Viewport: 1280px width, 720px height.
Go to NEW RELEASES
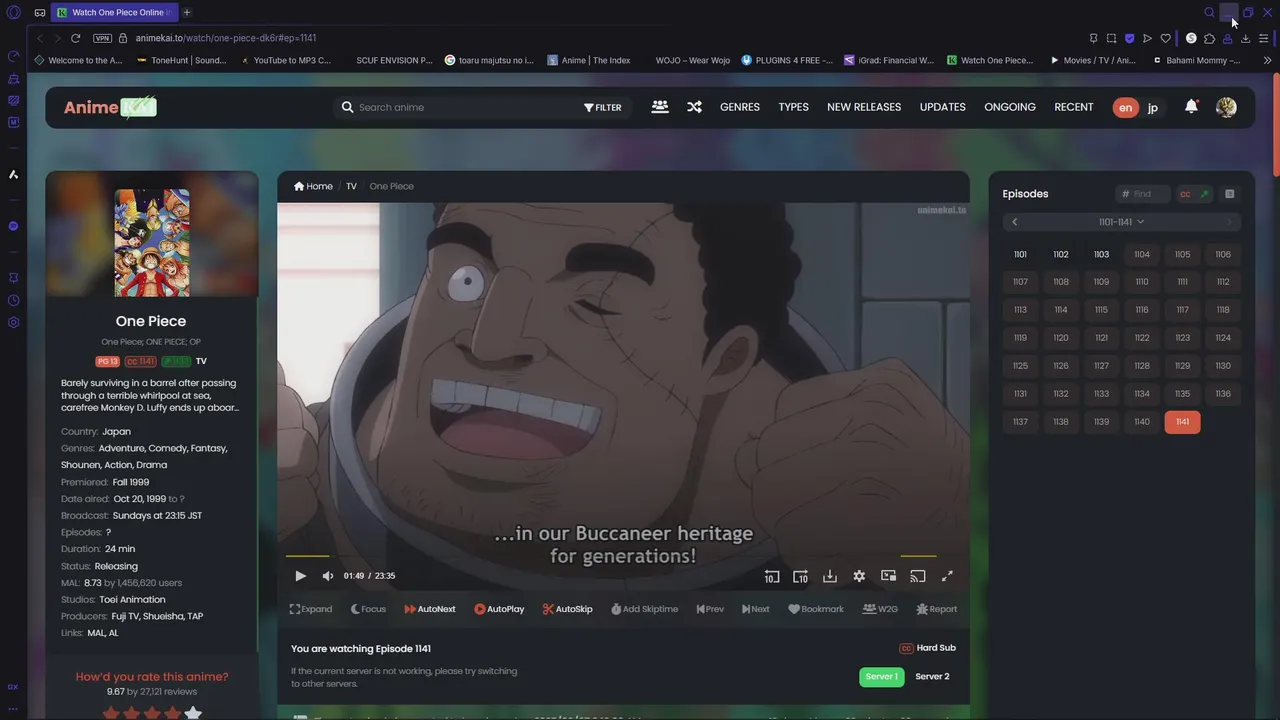coord(864,107)
